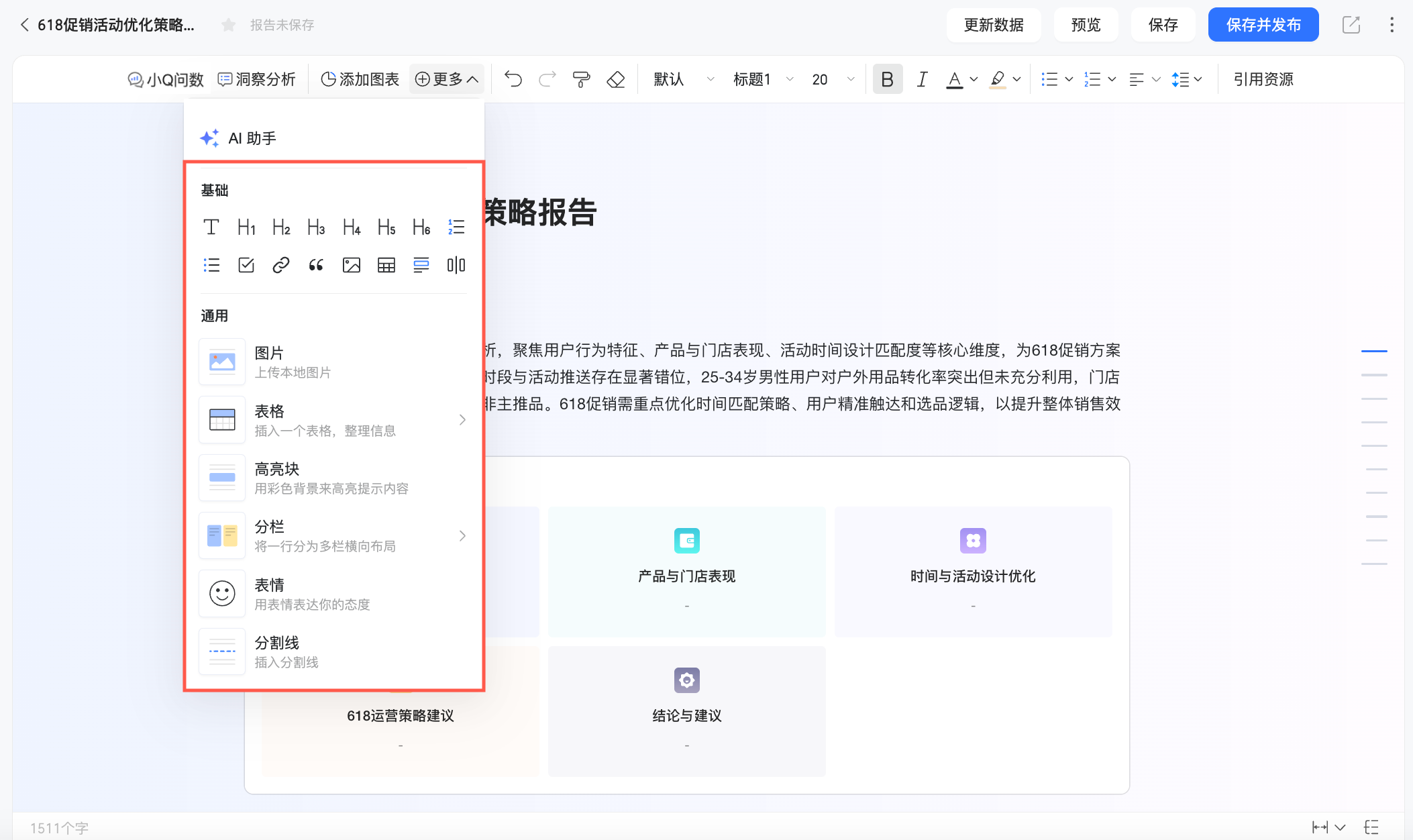Click the 更新数据 button
Screen dimensions: 1413x840
[x=994, y=25]
